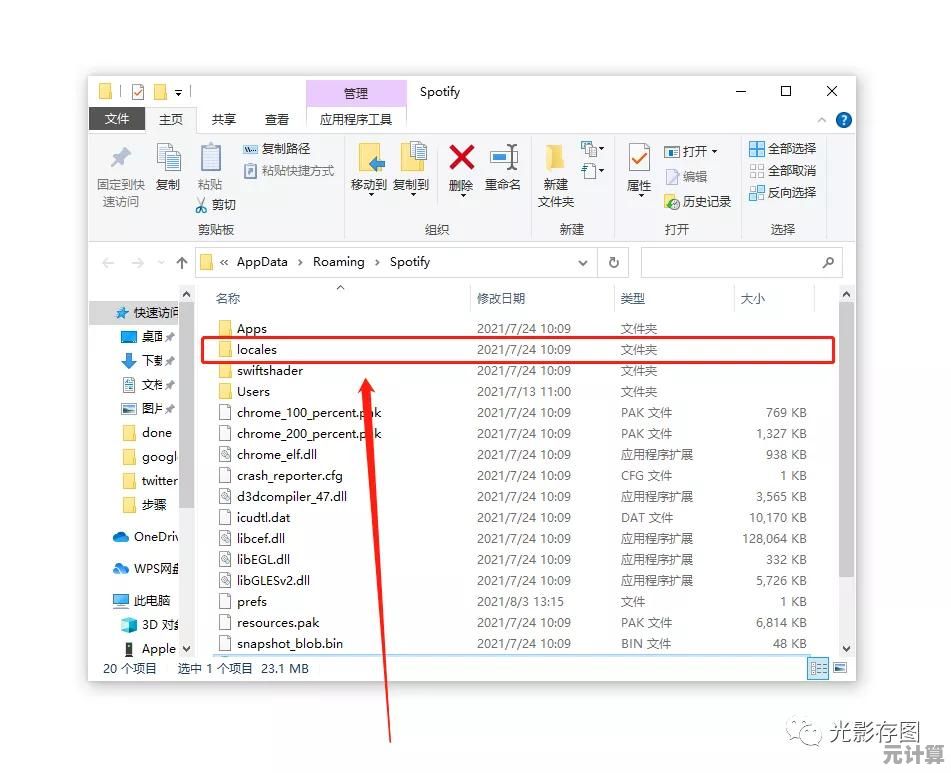The width and height of the screenshot is (951, 773).
Task: Click the Paste clipboard icon
Action: [x=210, y=158]
